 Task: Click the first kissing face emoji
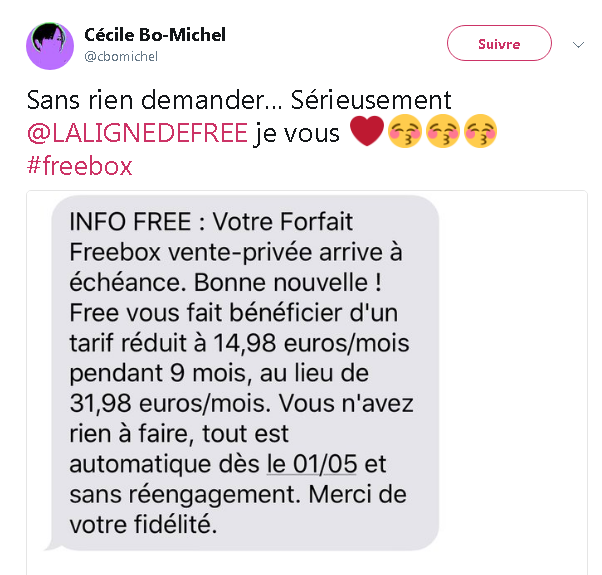tap(406, 132)
